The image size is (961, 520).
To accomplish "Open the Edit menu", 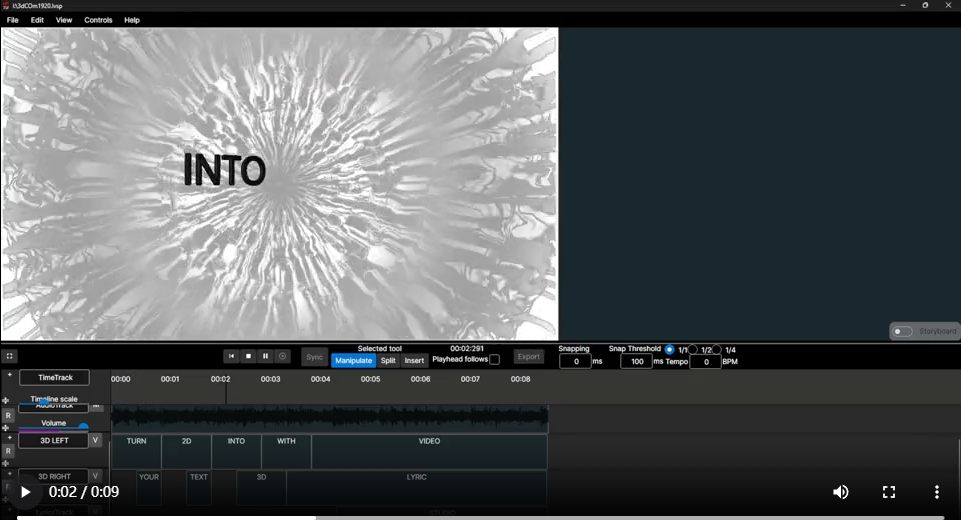I will pyautogui.click(x=37, y=20).
